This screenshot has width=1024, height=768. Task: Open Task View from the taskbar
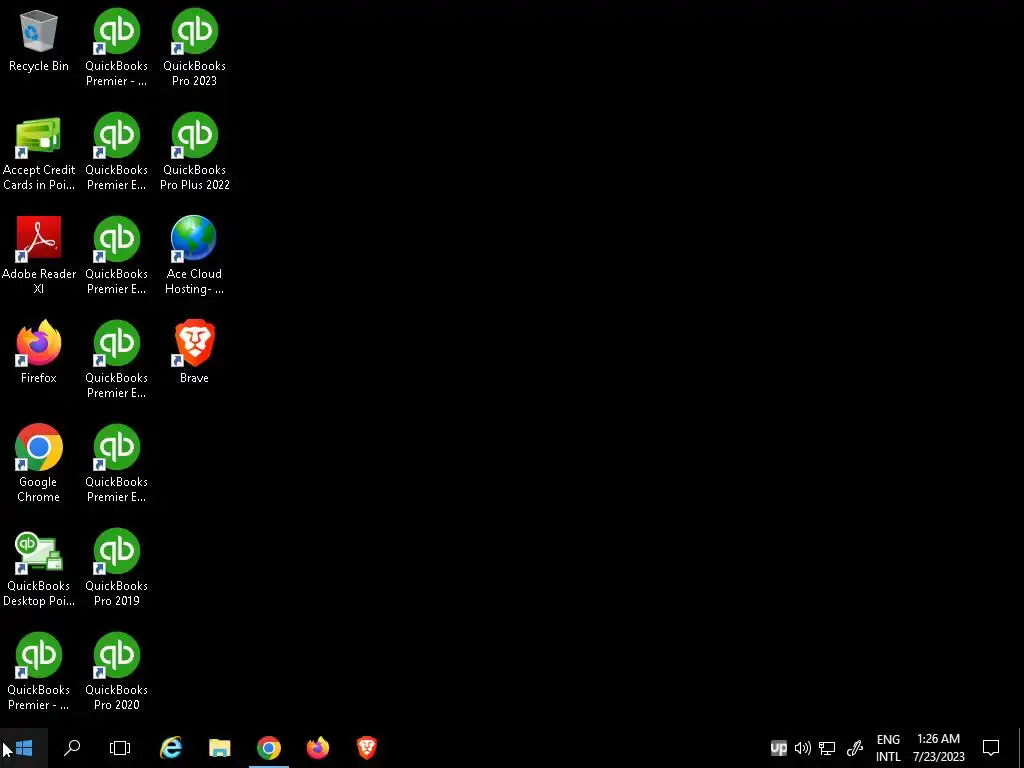tap(120, 748)
